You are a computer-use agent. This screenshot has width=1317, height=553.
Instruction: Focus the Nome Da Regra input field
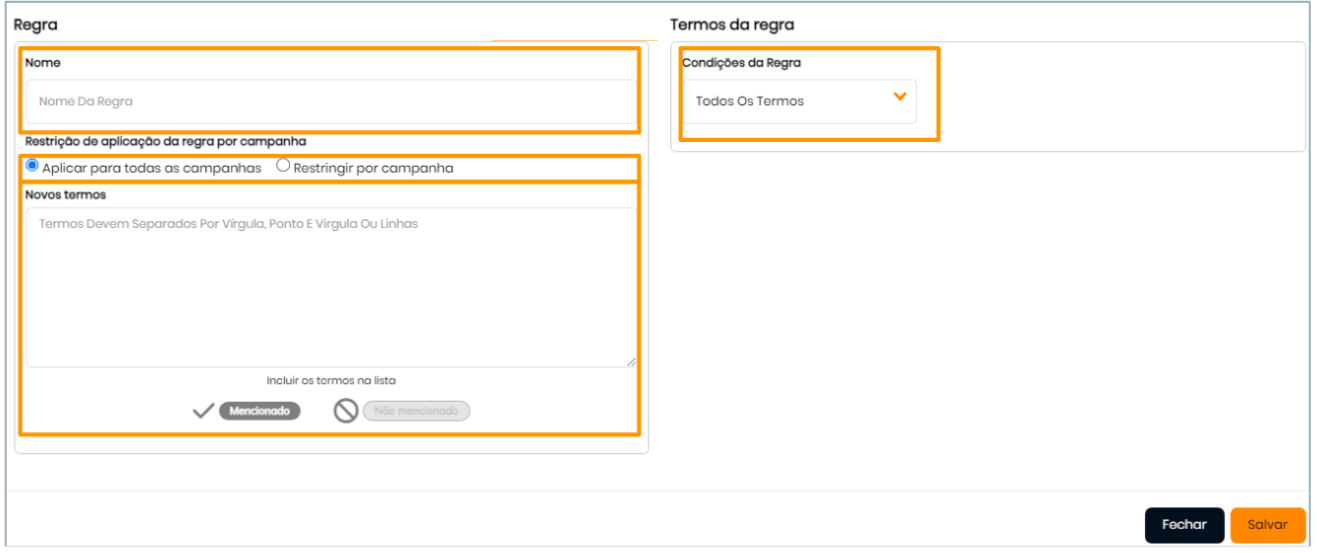tap(330, 101)
